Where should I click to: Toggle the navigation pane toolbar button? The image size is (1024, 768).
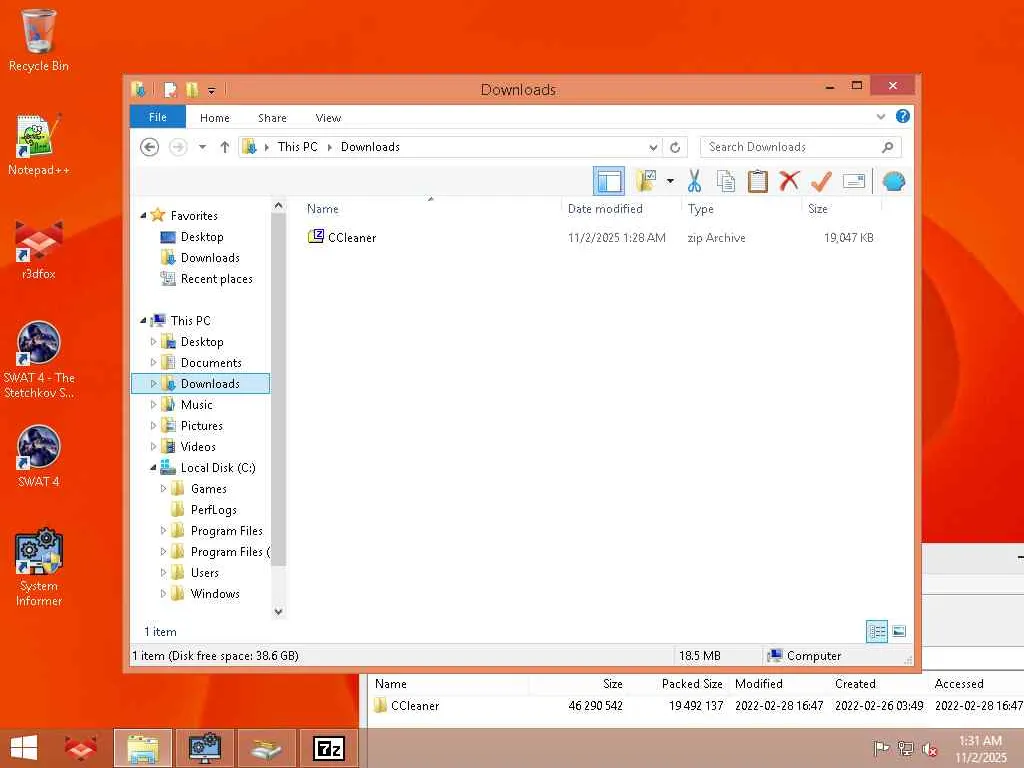pyautogui.click(x=609, y=181)
